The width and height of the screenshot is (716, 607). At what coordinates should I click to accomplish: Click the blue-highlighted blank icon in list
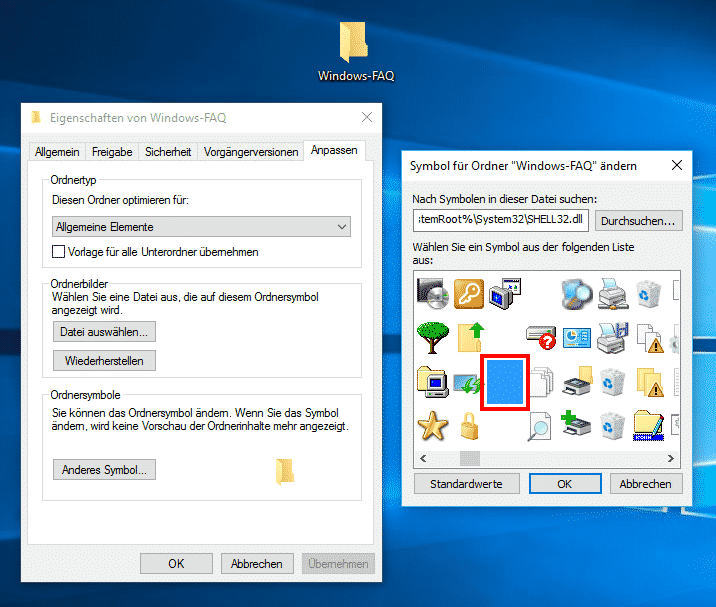pos(505,382)
